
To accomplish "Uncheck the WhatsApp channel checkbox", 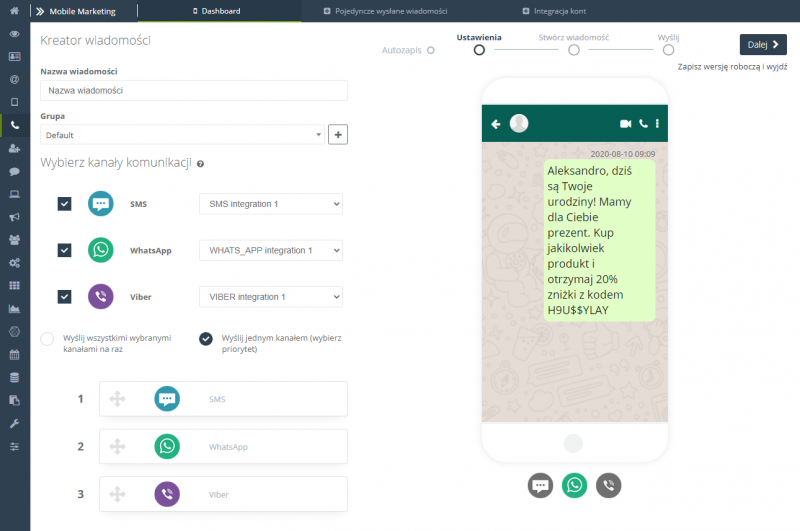I will 64,250.
